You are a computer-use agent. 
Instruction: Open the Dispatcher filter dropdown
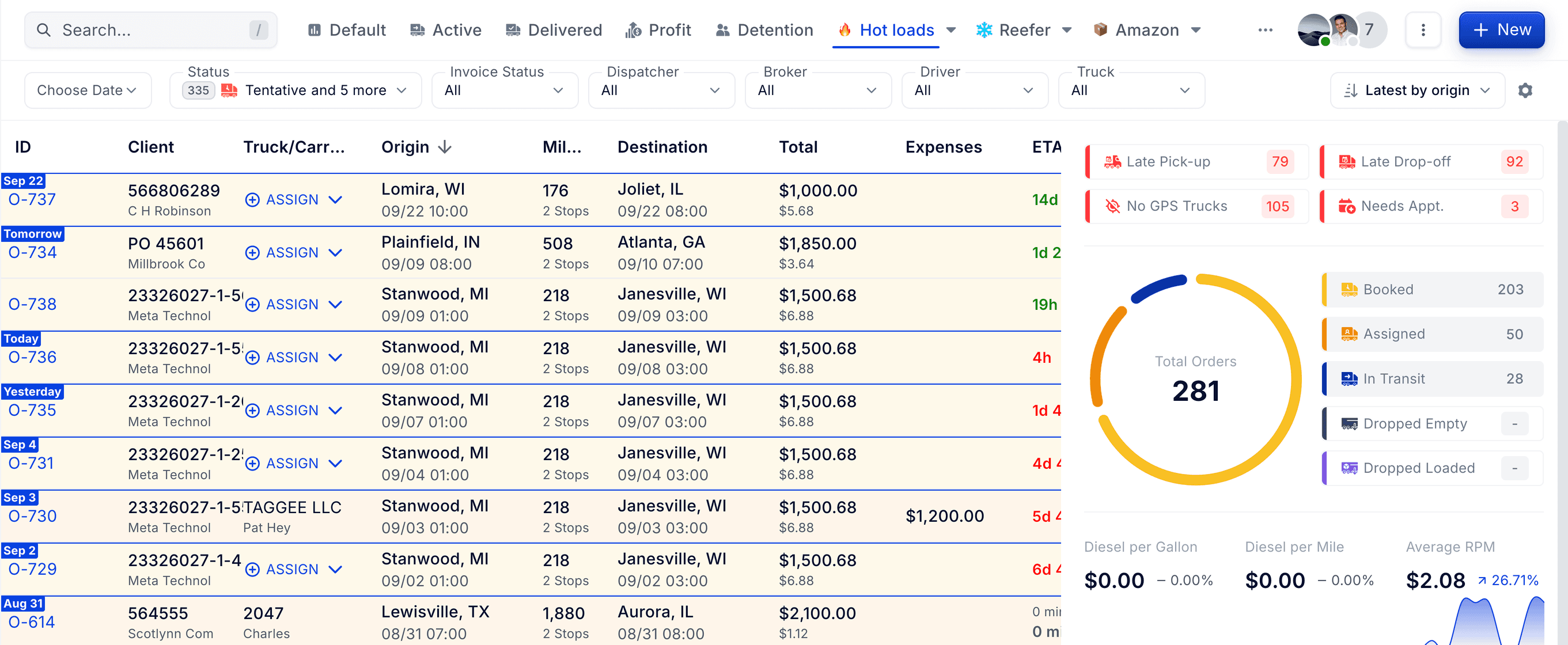pyautogui.click(x=661, y=90)
